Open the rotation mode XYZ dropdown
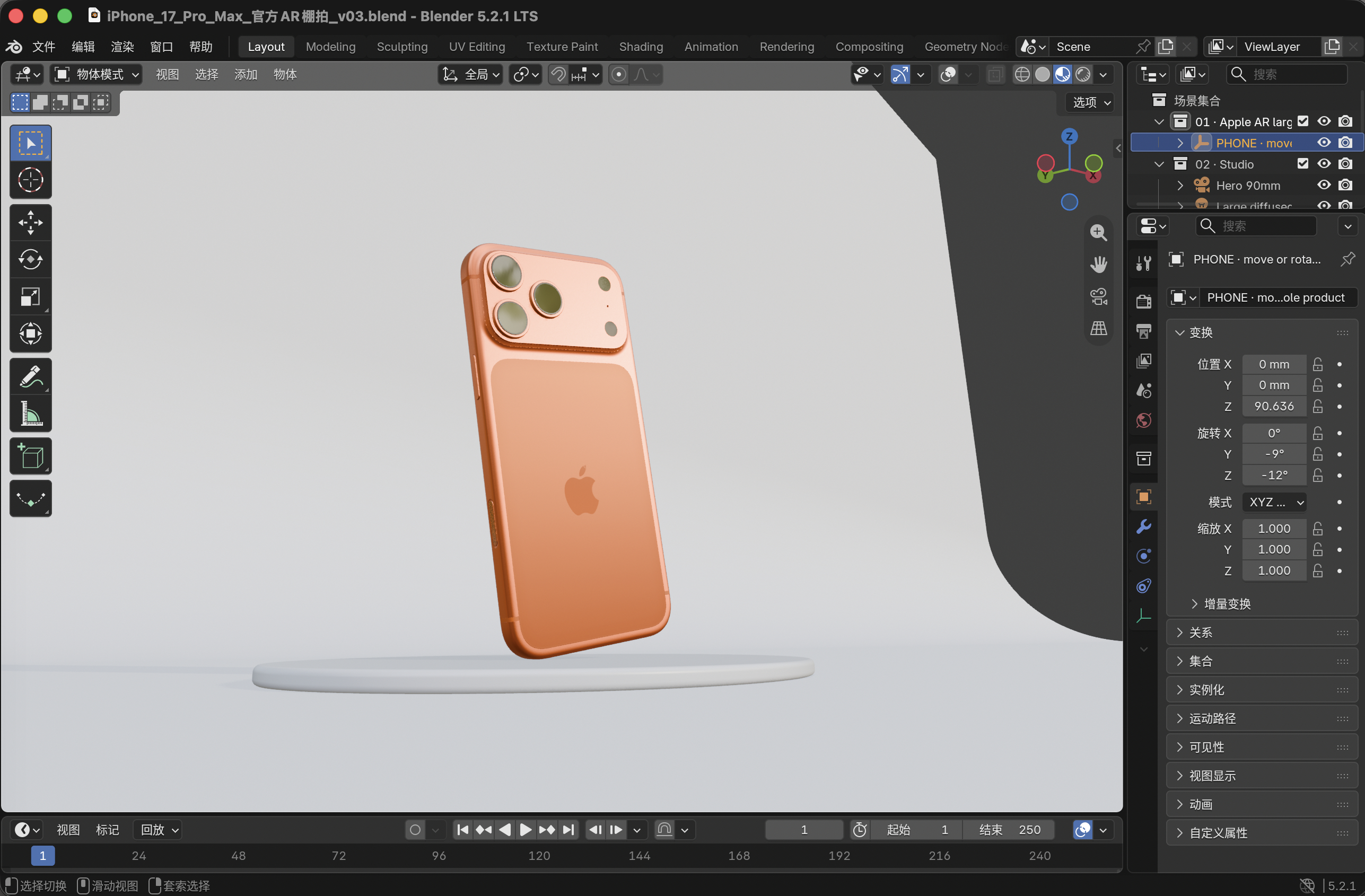This screenshot has width=1365, height=896. click(x=1274, y=502)
